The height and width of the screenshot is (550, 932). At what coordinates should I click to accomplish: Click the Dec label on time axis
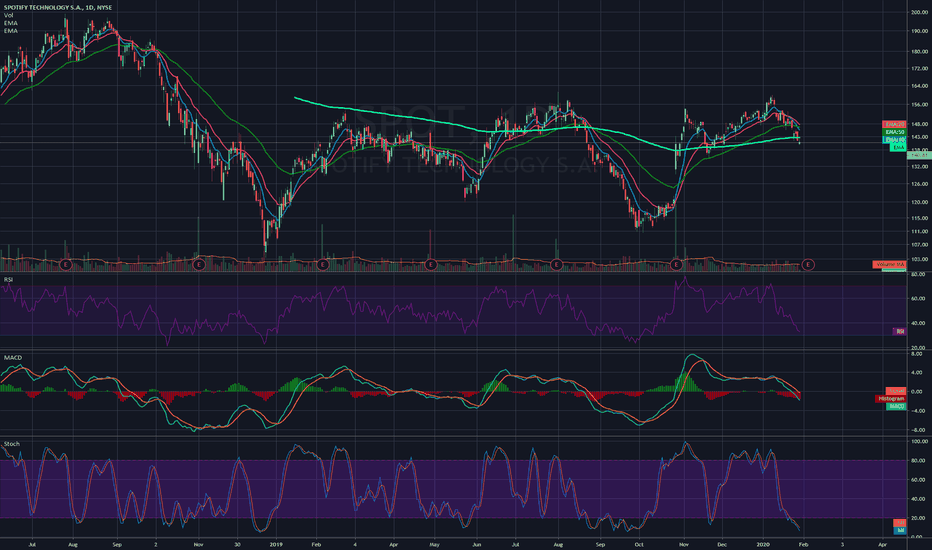[x=722, y=544]
